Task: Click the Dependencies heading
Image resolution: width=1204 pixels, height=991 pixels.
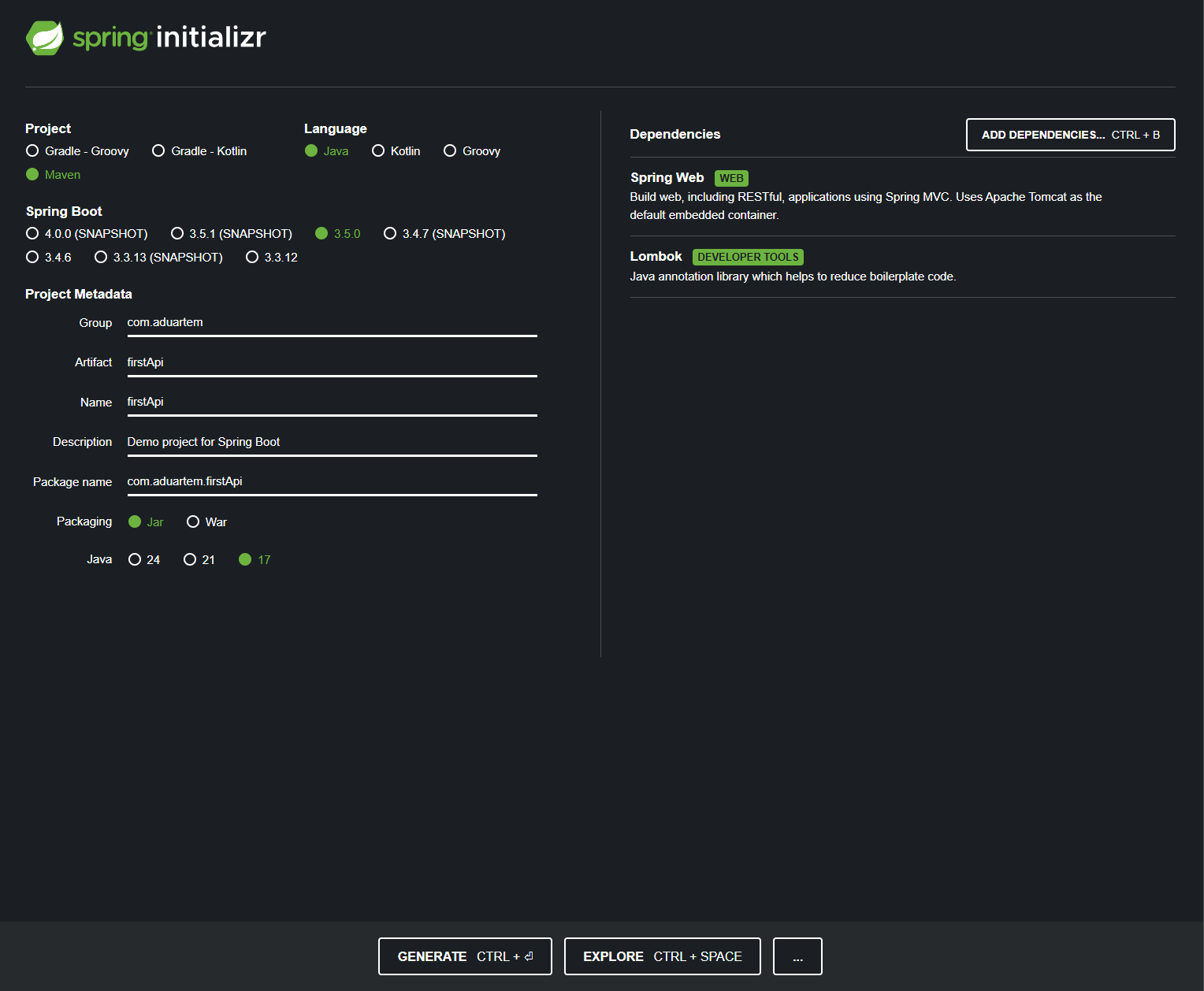Action: 675,135
